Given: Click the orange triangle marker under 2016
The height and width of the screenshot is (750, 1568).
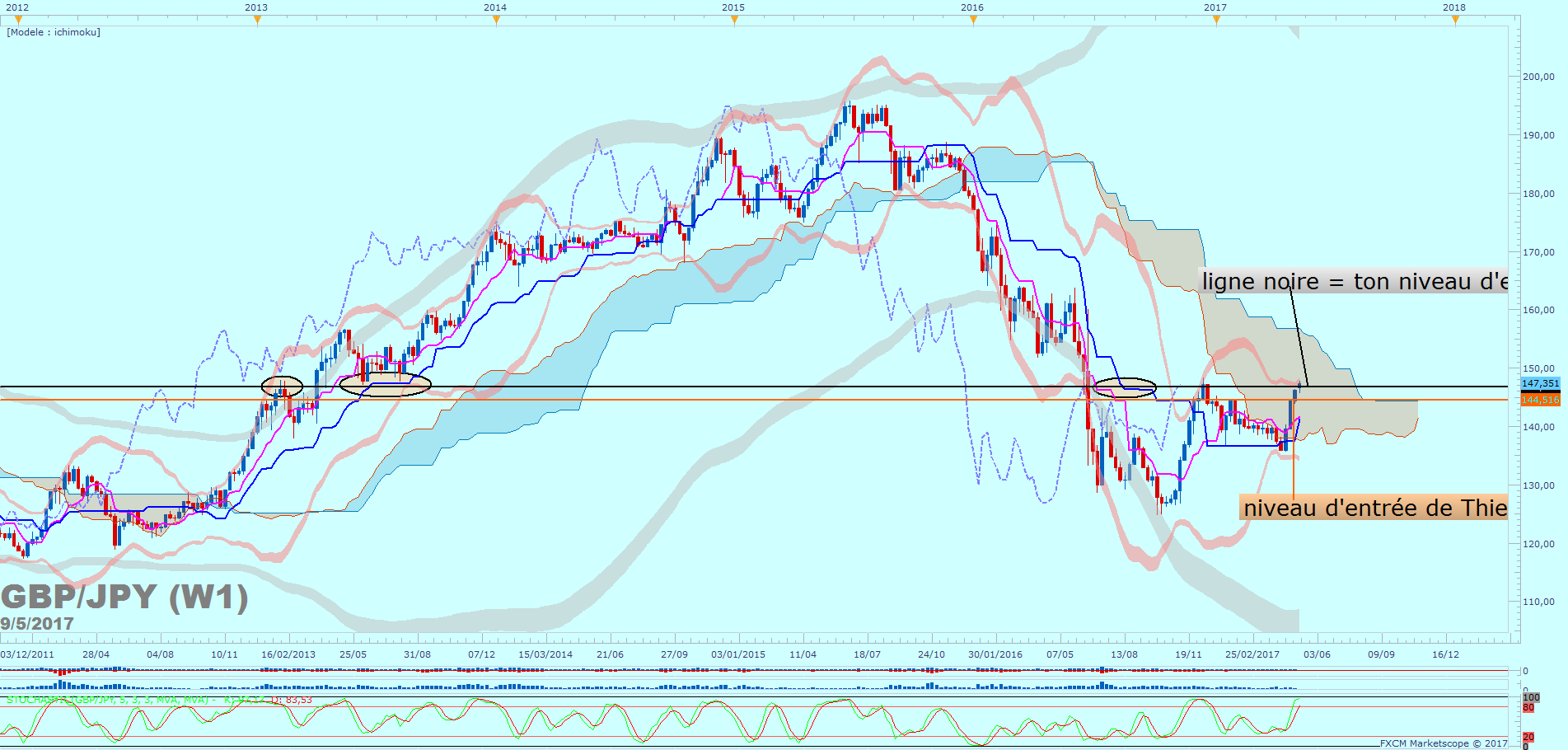Looking at the screenshot, I should pyautogui.click(x=972, y=20).
